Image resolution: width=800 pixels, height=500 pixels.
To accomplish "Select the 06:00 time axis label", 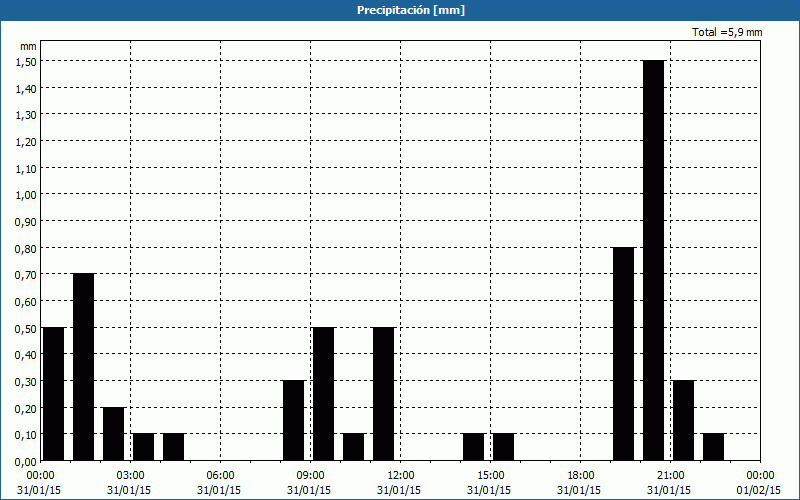I will (x=220, y=475).
